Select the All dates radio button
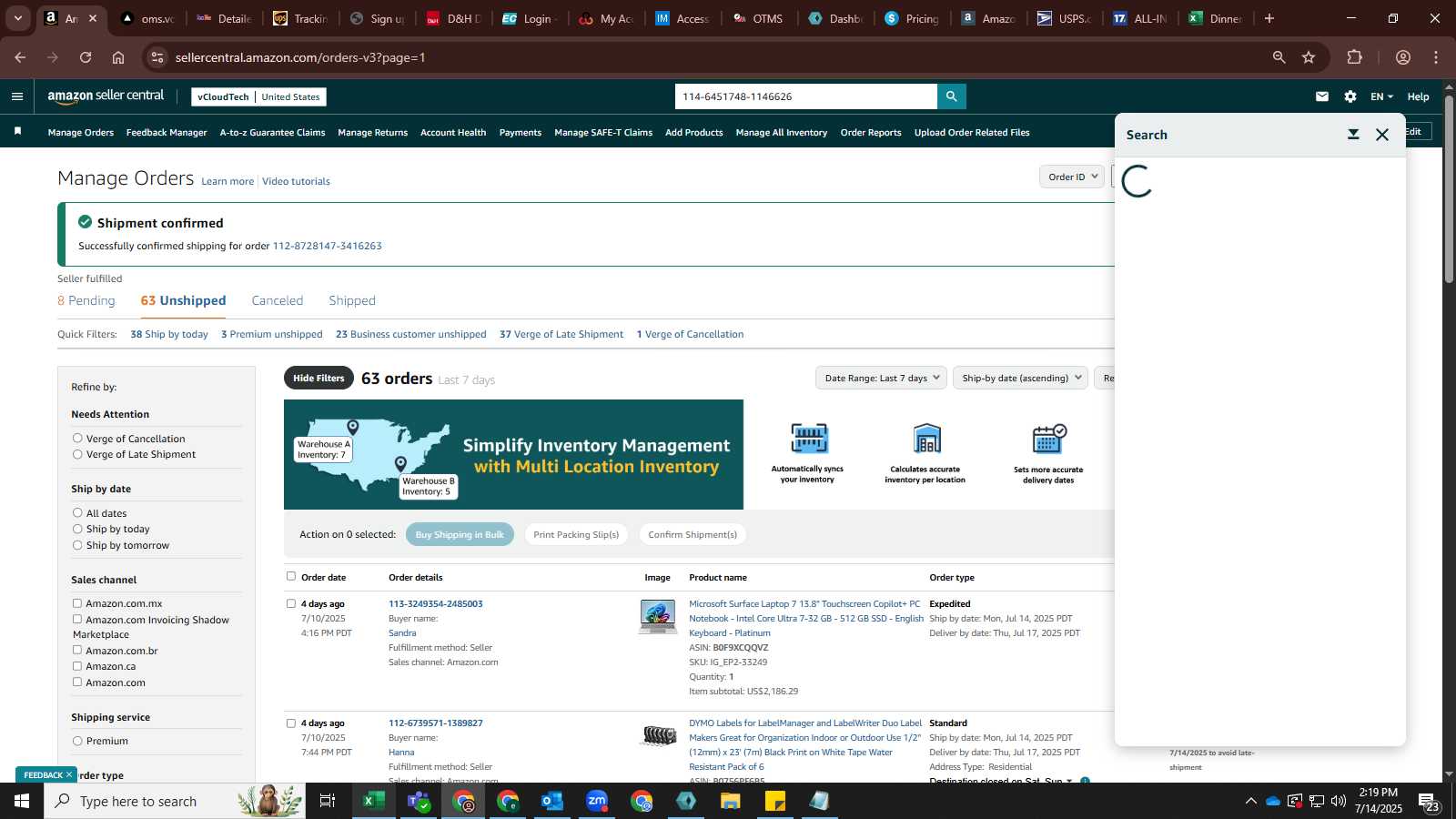 (x=77, y=513)
